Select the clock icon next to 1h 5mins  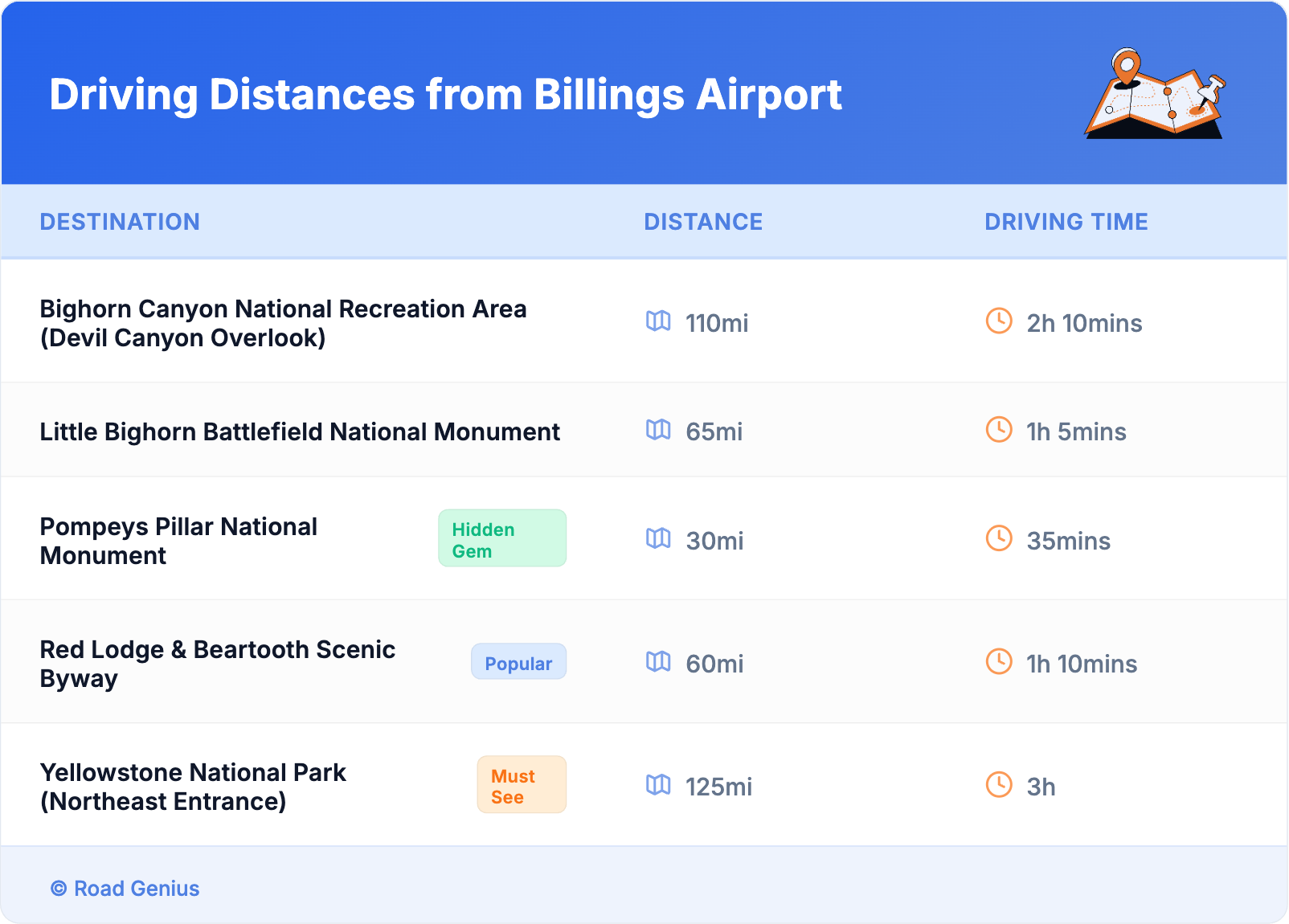[999, 430]
